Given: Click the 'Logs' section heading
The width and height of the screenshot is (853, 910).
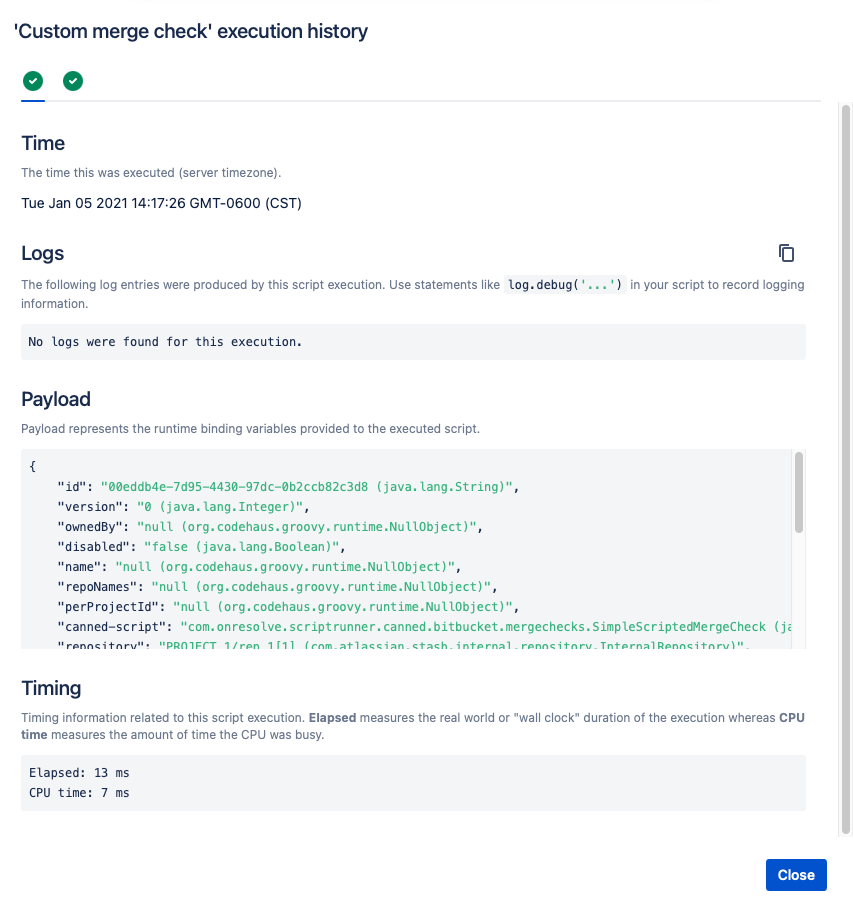Looking at the screenshot, I should [42, 253].
